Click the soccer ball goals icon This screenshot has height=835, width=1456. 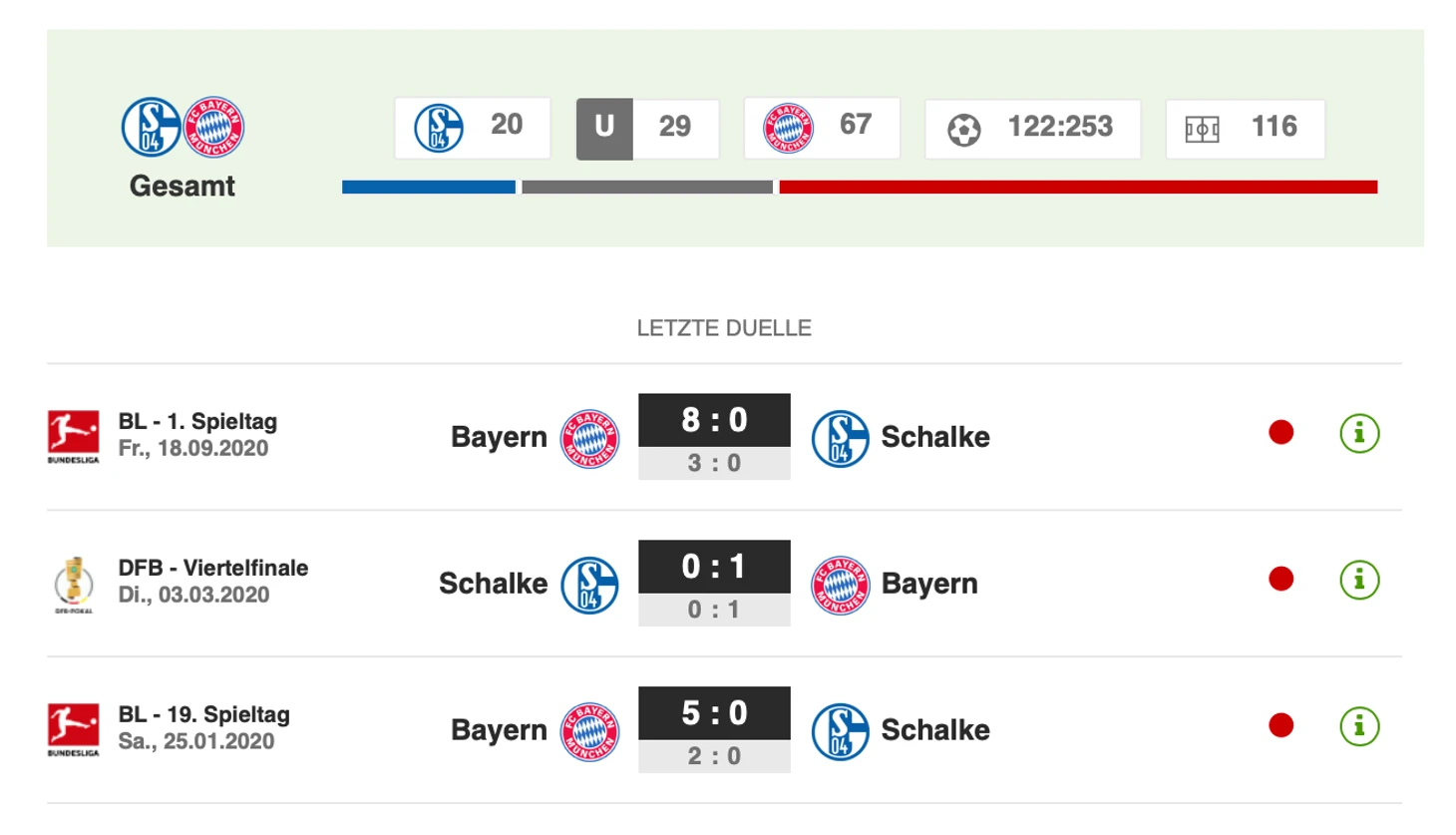click(963, 130)
